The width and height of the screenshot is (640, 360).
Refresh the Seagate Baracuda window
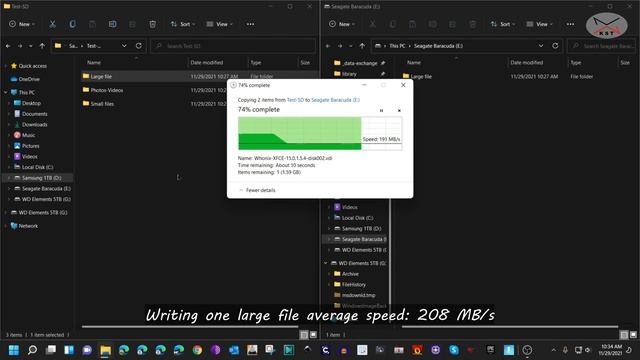pos(555,46)
